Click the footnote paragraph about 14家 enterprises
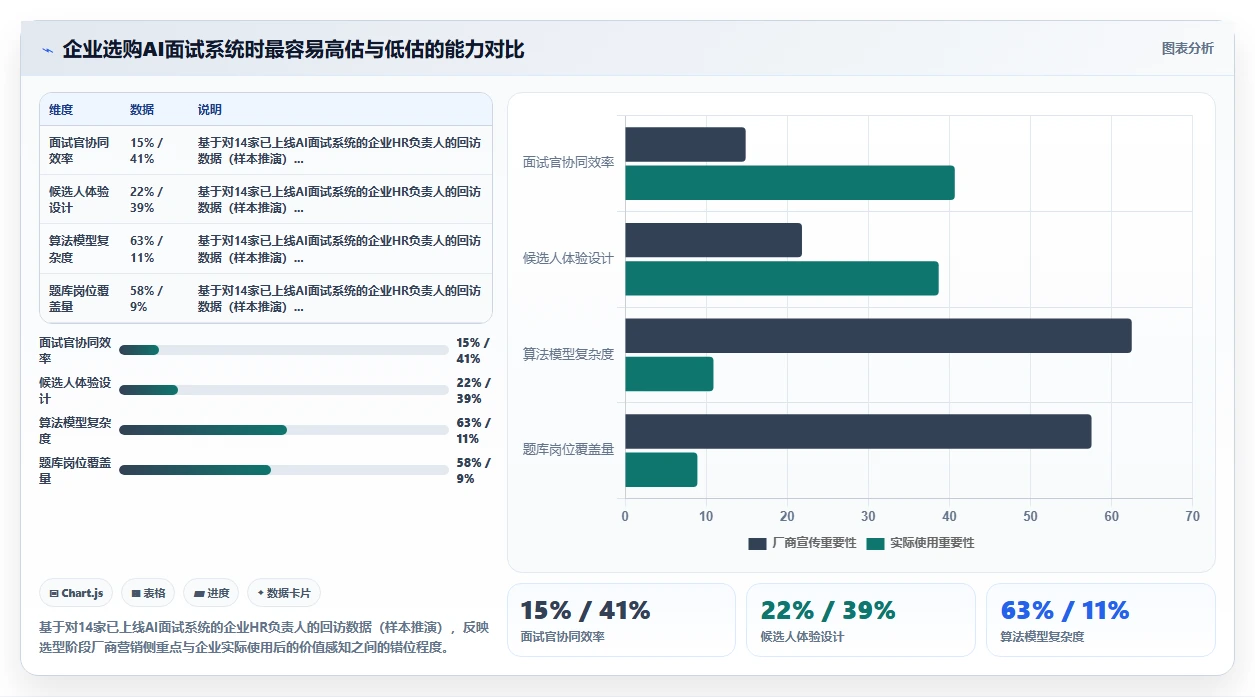This screenshot has width=1255, height=697. click(264, 637)
